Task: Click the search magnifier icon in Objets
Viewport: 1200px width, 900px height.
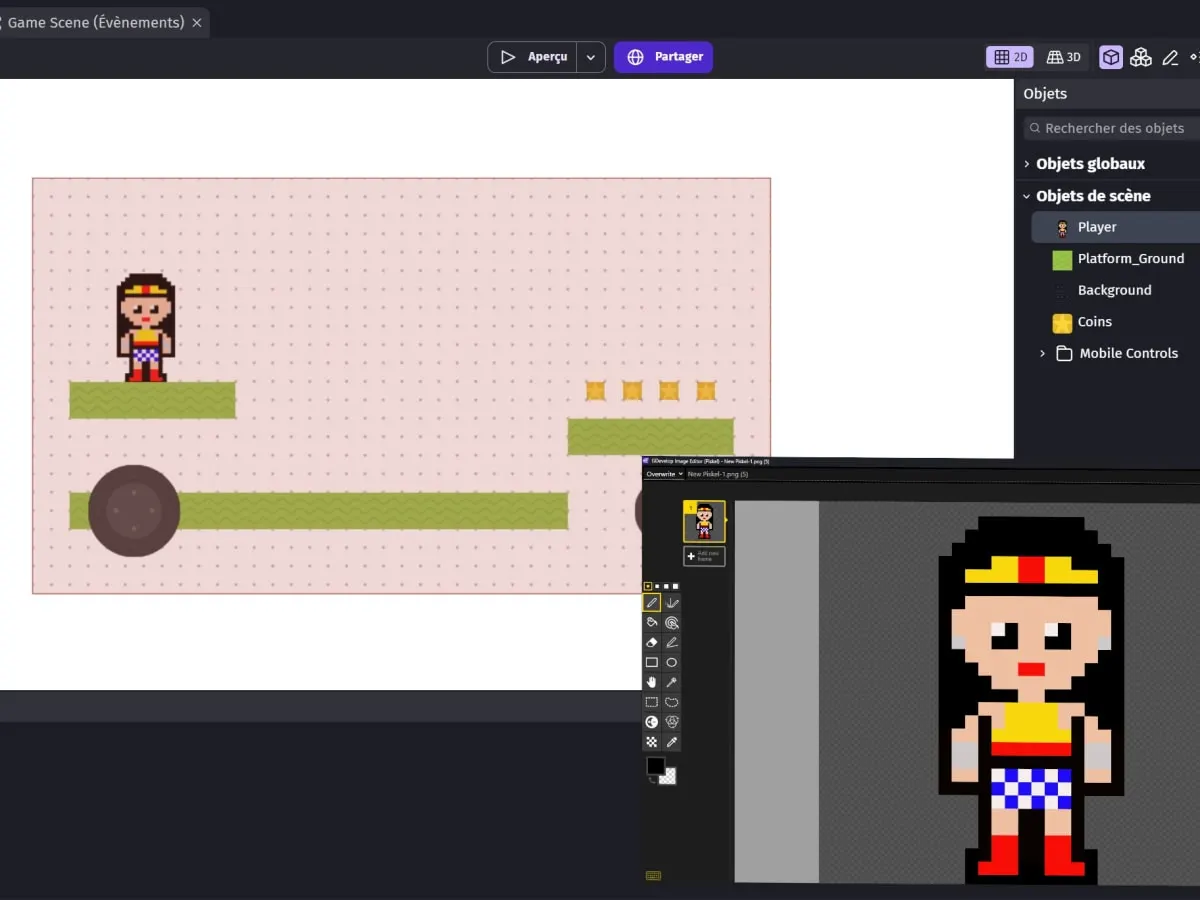Action: pos(1034,128)
